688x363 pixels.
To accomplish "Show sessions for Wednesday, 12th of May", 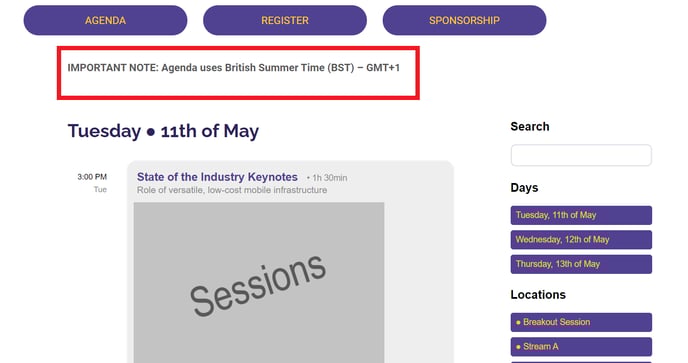I will pyautogui.click(x=581, y=240).
